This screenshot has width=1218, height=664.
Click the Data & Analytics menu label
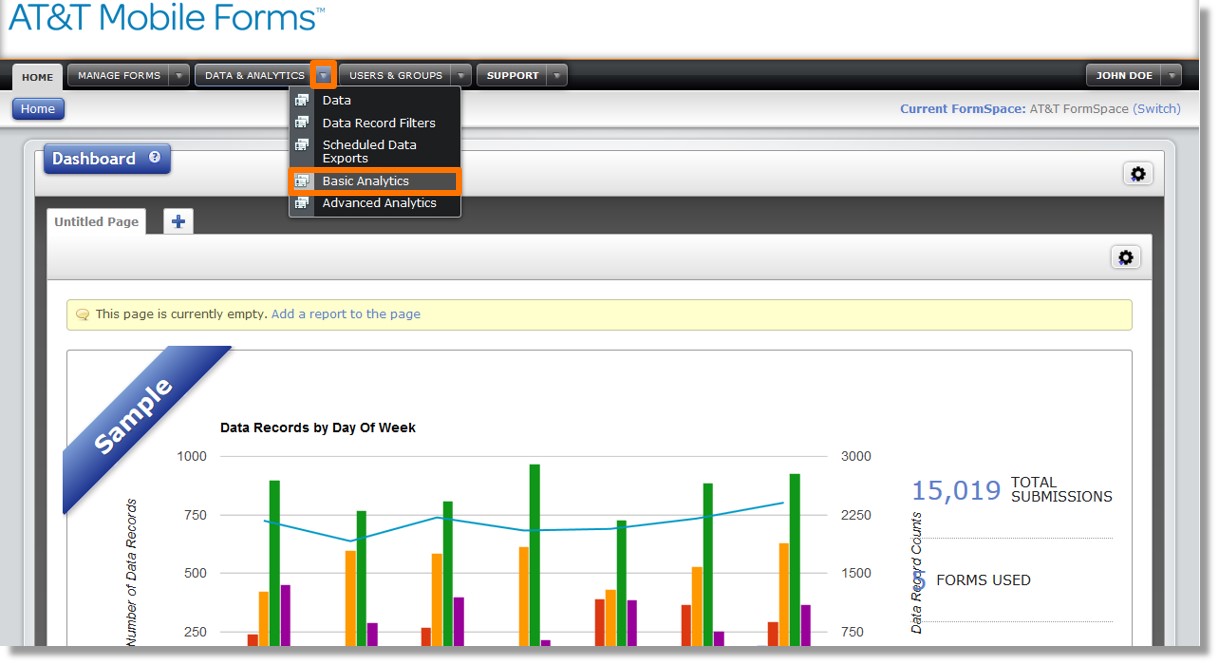point(254,75)
